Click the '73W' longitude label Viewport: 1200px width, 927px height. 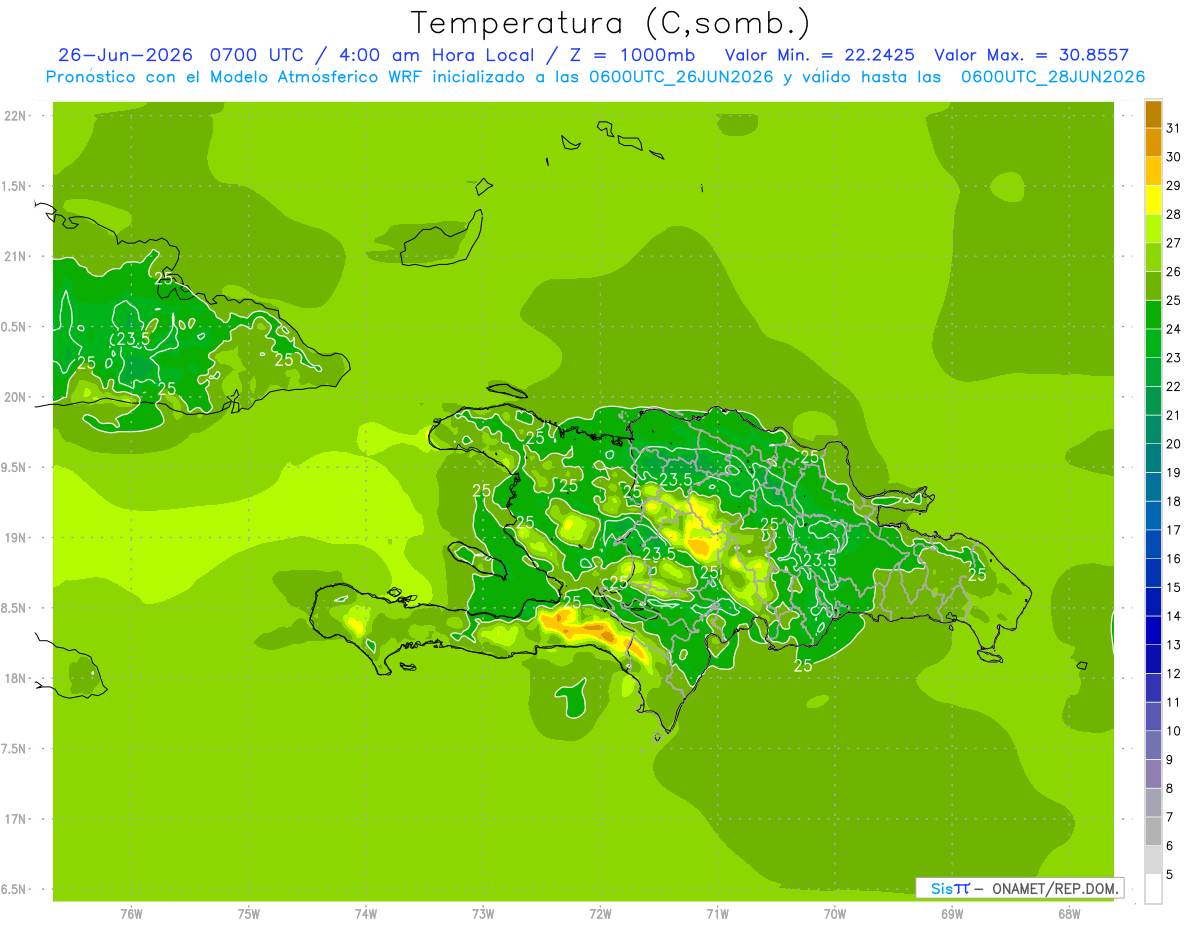click(x=483, y=914)
